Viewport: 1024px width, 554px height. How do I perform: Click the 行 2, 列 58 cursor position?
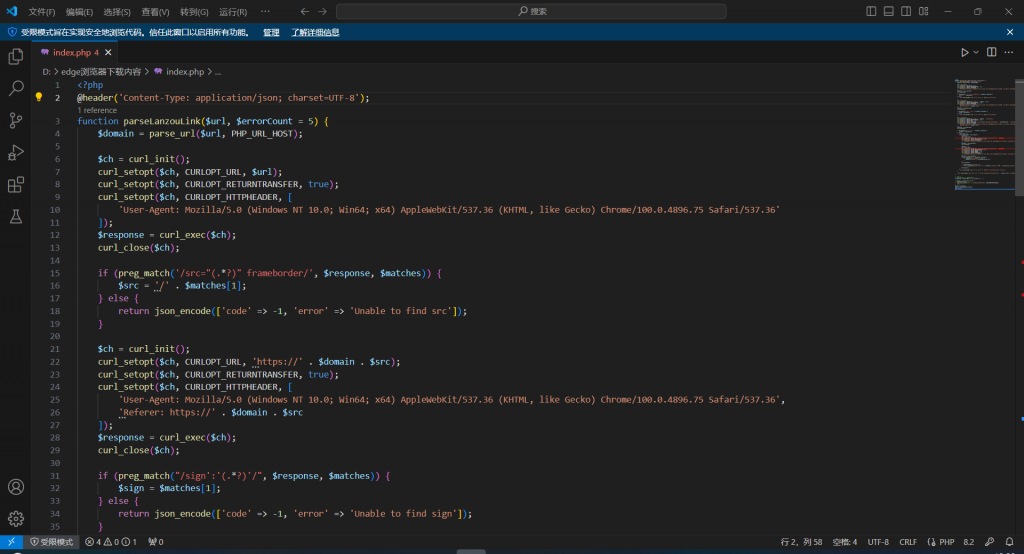coord(801,542)
